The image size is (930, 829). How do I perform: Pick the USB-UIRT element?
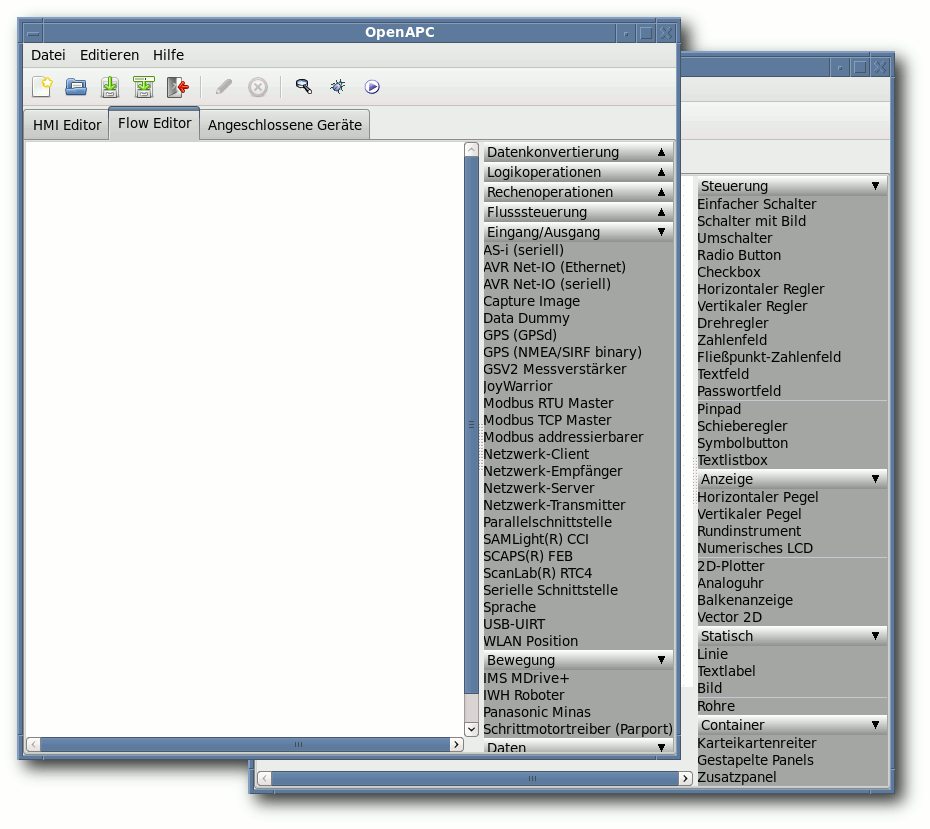514,624
